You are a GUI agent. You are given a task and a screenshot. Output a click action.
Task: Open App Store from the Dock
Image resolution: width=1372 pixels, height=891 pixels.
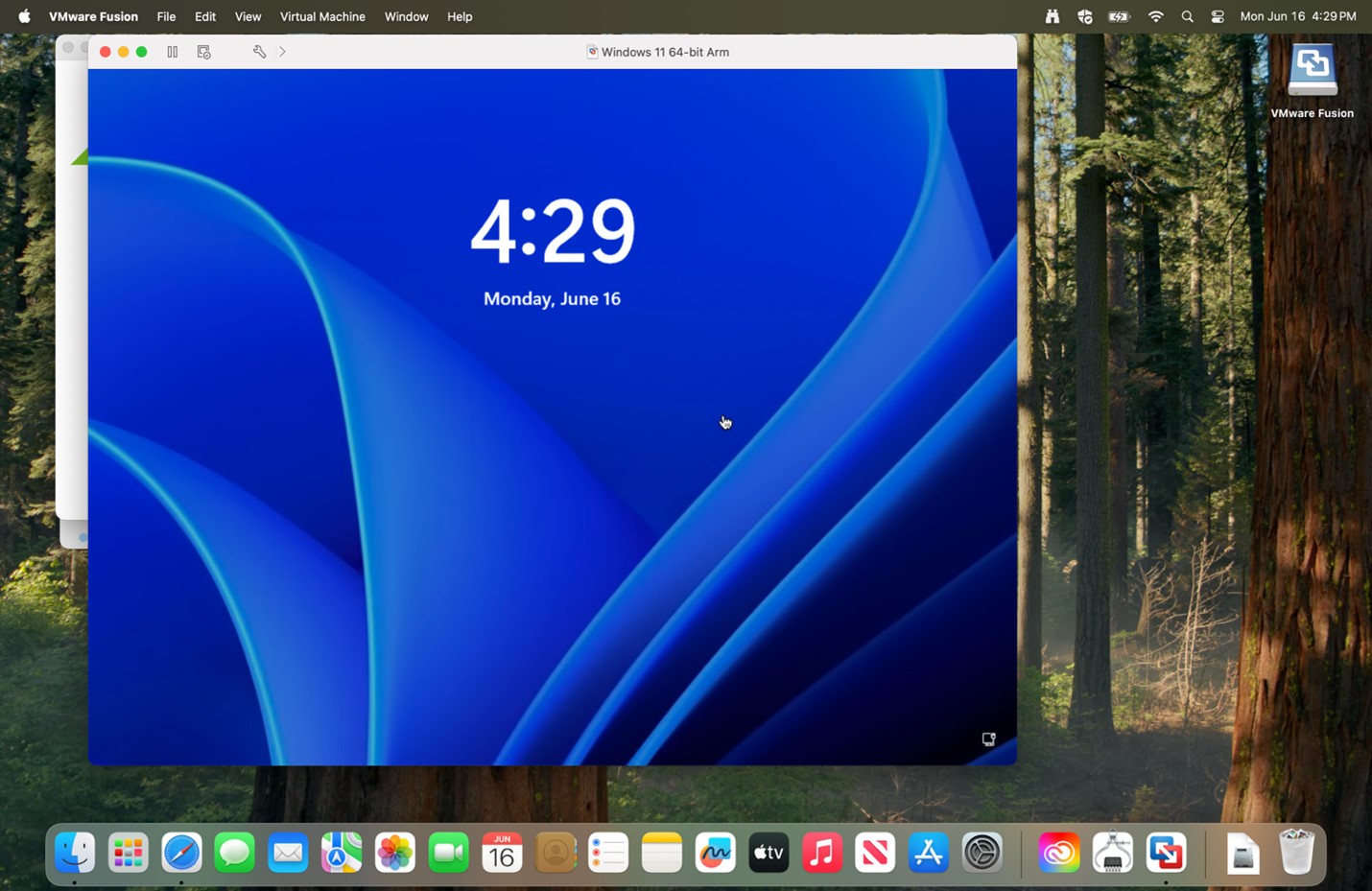point(928,852)
